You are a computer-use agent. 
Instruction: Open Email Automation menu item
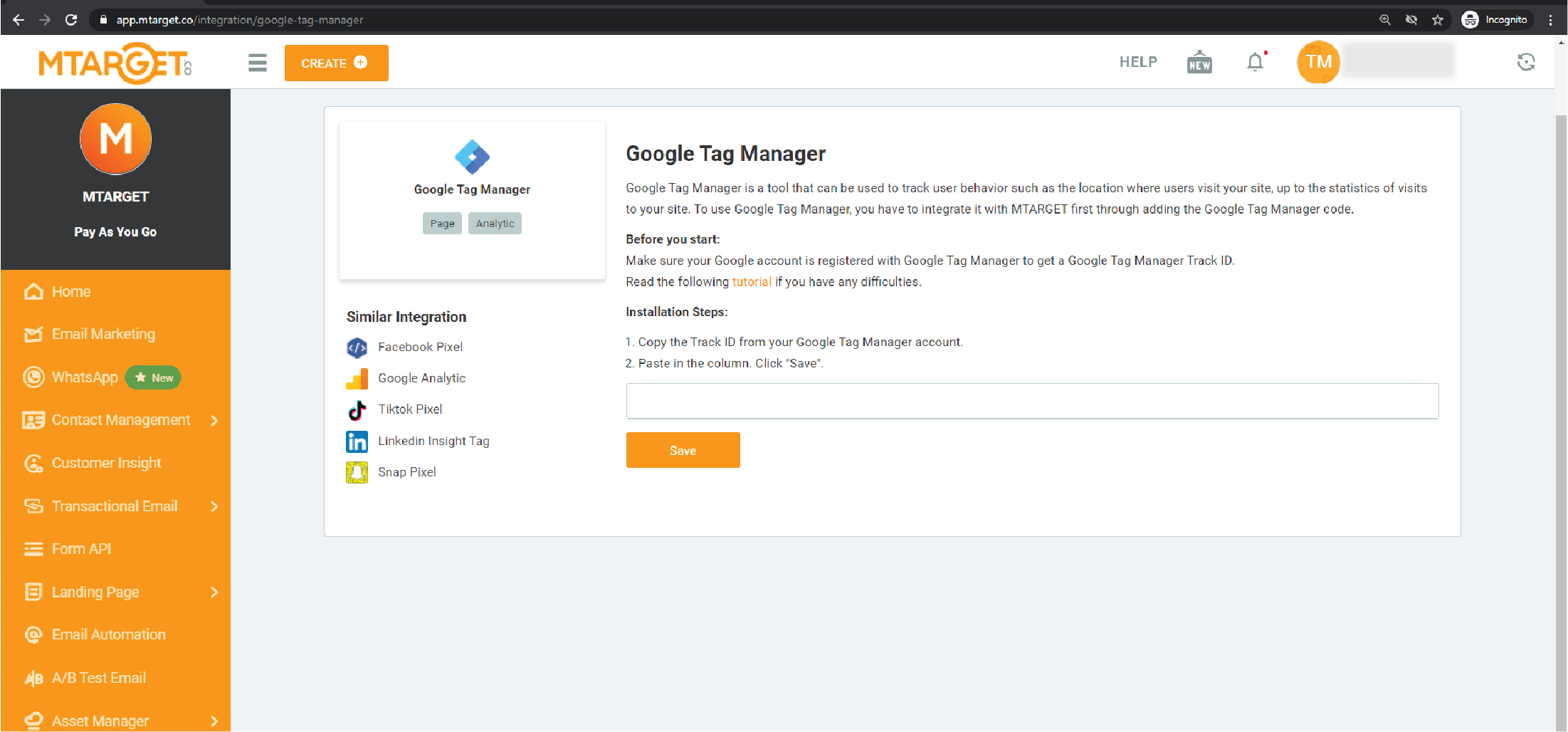point(109,634)
